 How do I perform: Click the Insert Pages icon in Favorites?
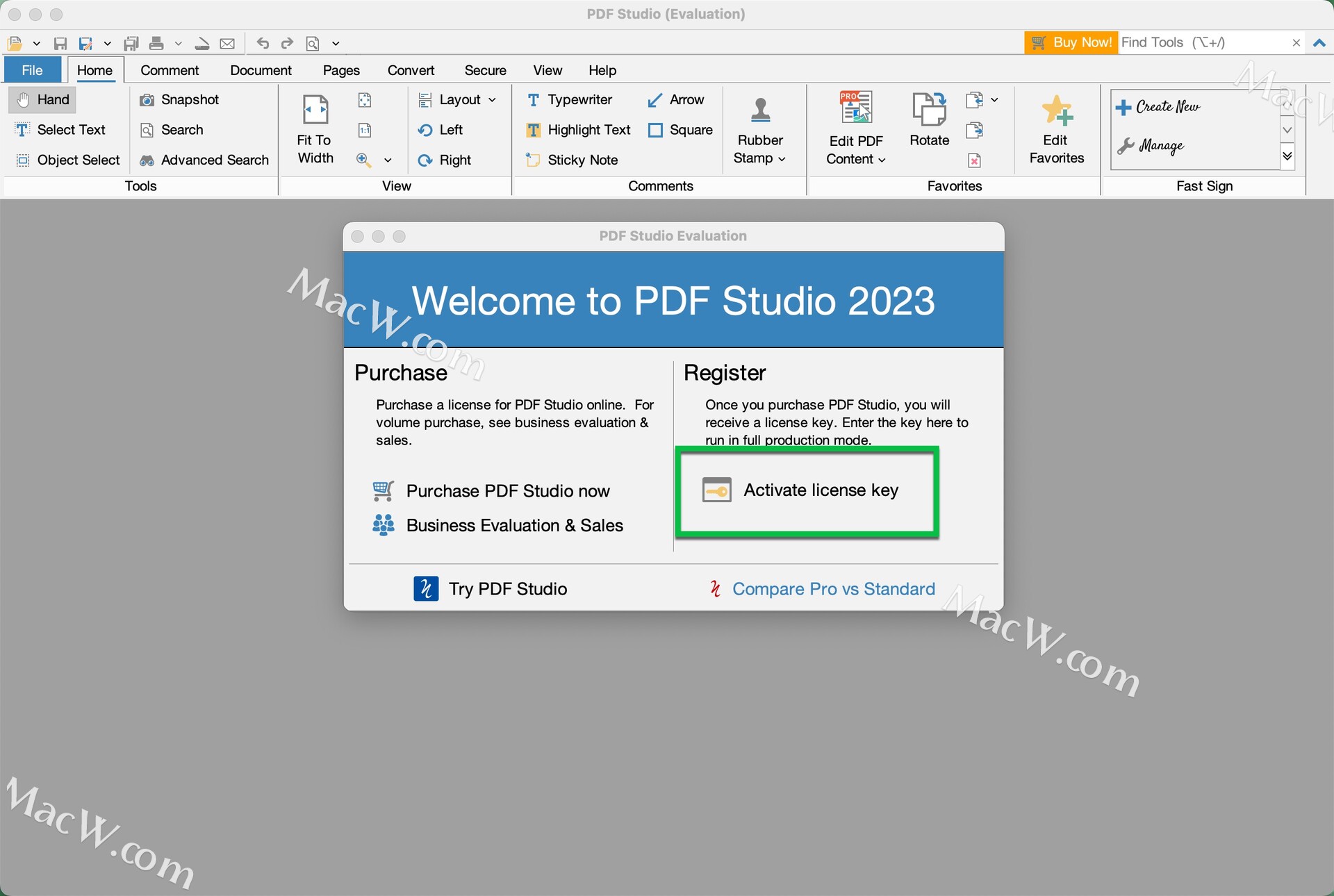[x=974, y=100]
